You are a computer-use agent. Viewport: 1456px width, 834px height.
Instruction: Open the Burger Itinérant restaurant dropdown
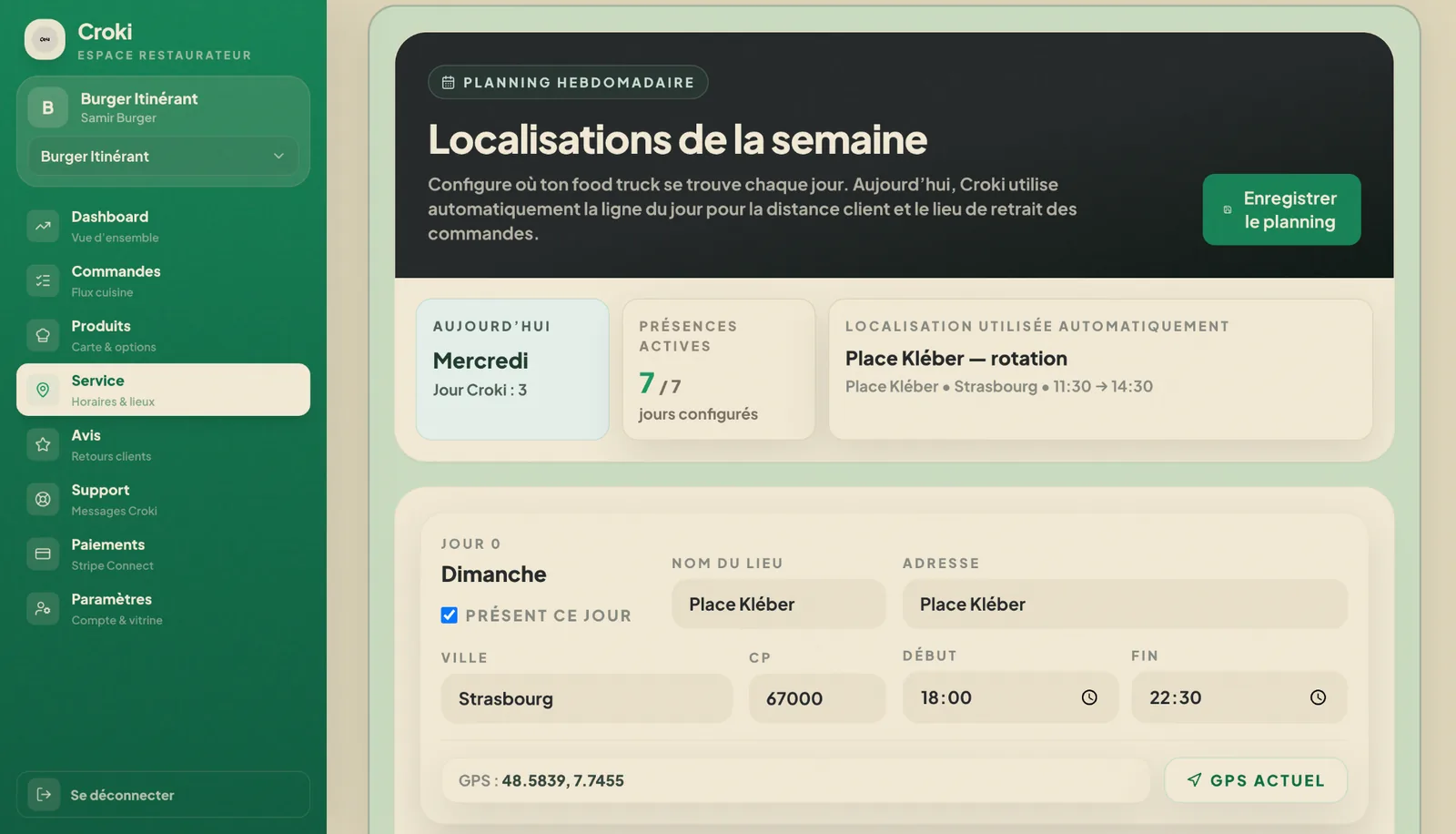[163, 157]
